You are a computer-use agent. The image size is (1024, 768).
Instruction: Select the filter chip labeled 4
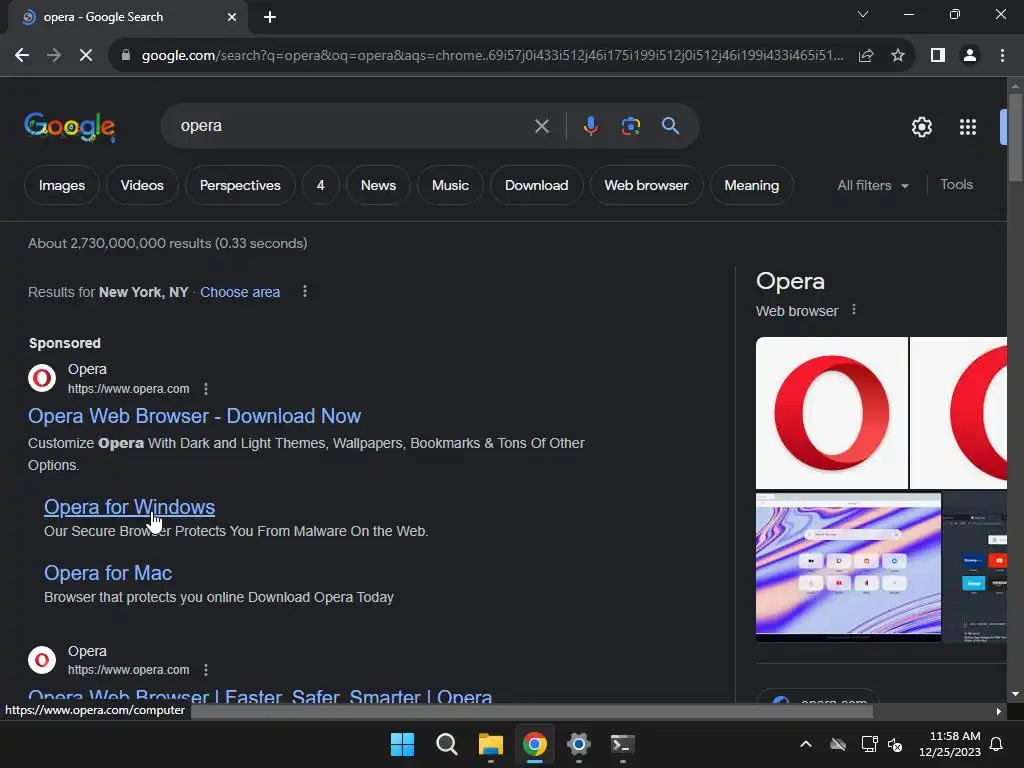click(x=320, y=185)
